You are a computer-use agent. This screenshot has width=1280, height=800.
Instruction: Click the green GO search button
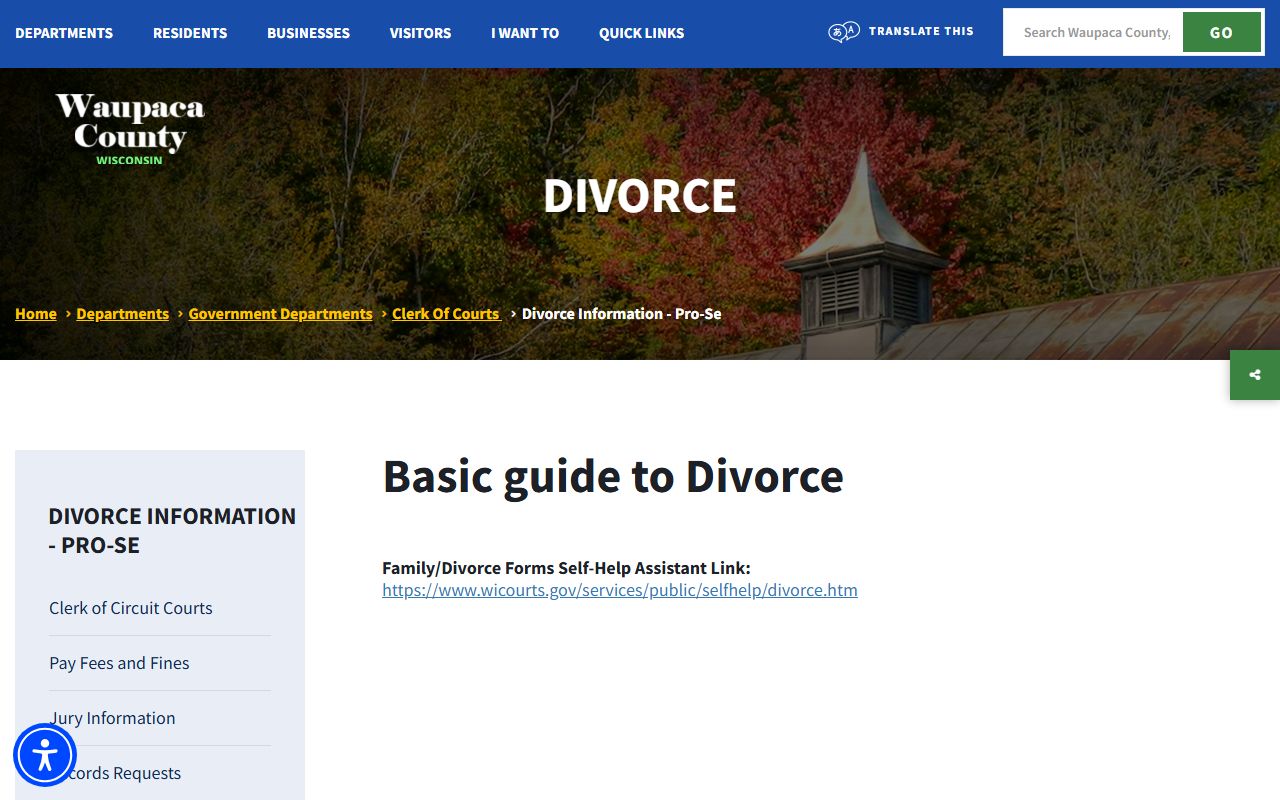(x=1221, y=32)
